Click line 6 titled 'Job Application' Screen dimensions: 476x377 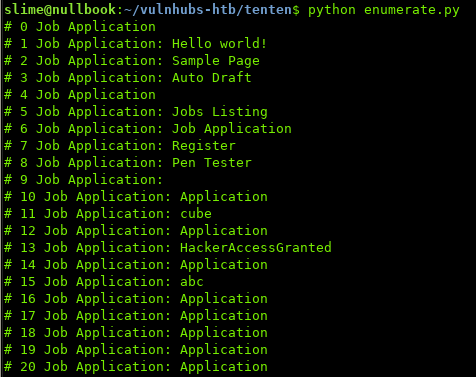click(148, 129)
